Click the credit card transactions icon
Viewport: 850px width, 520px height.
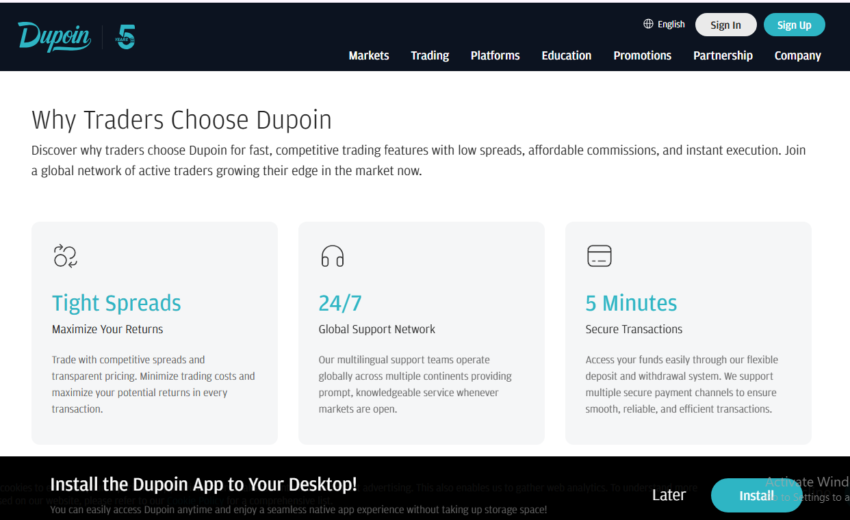coord(599,256)
